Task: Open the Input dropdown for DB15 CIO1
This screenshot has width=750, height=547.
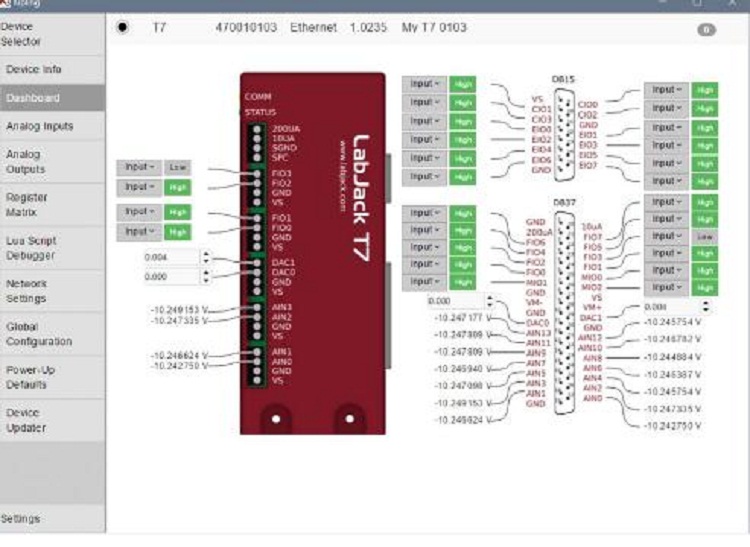Action: point(424,103)
